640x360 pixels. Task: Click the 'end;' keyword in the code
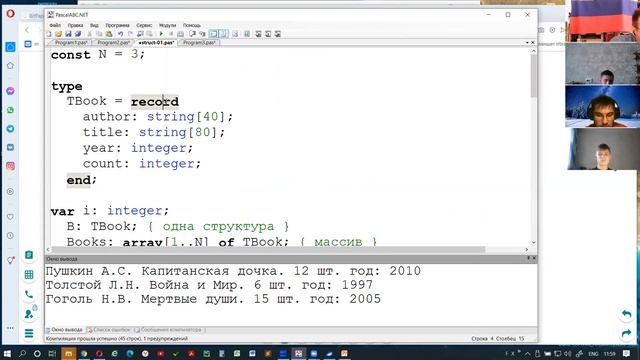coord(82,180)
